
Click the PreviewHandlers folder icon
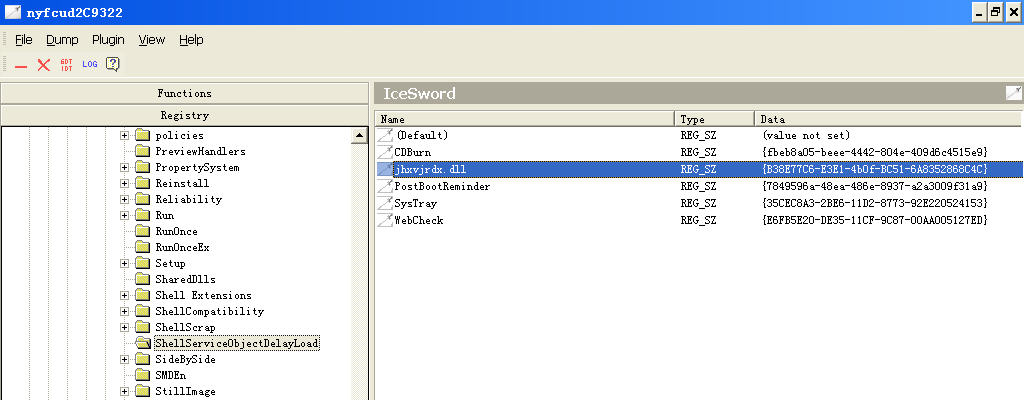tap(142, 151)
